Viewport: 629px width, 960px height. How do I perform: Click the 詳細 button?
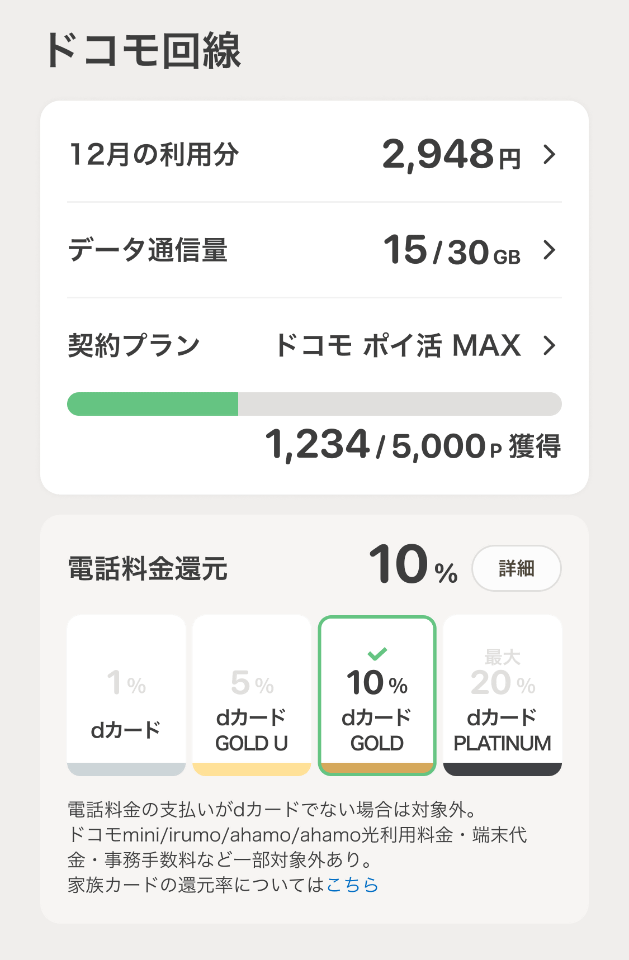coord(516,569)
